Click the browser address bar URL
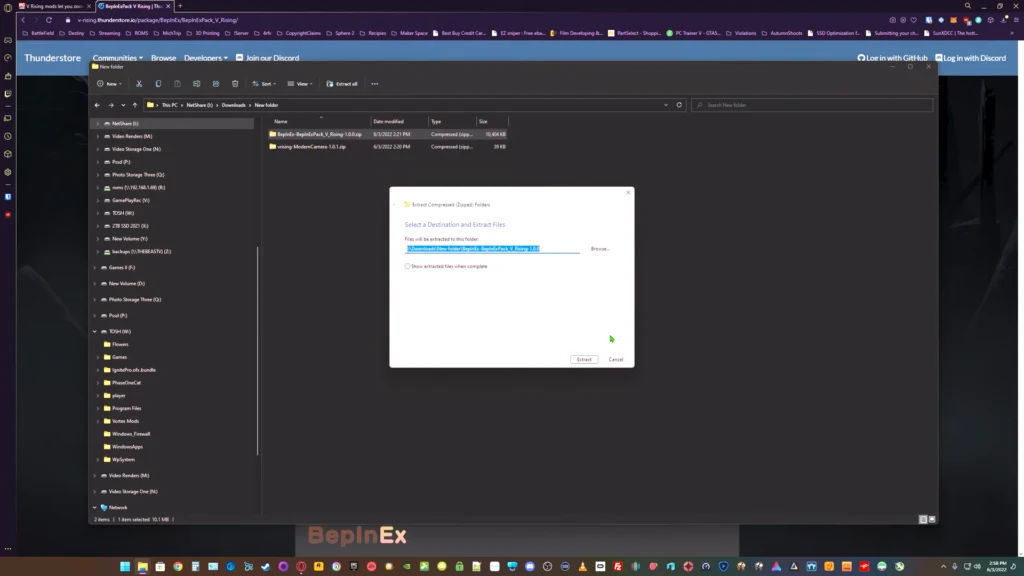The image size is (1024, 576). click(x=157, y=20)
